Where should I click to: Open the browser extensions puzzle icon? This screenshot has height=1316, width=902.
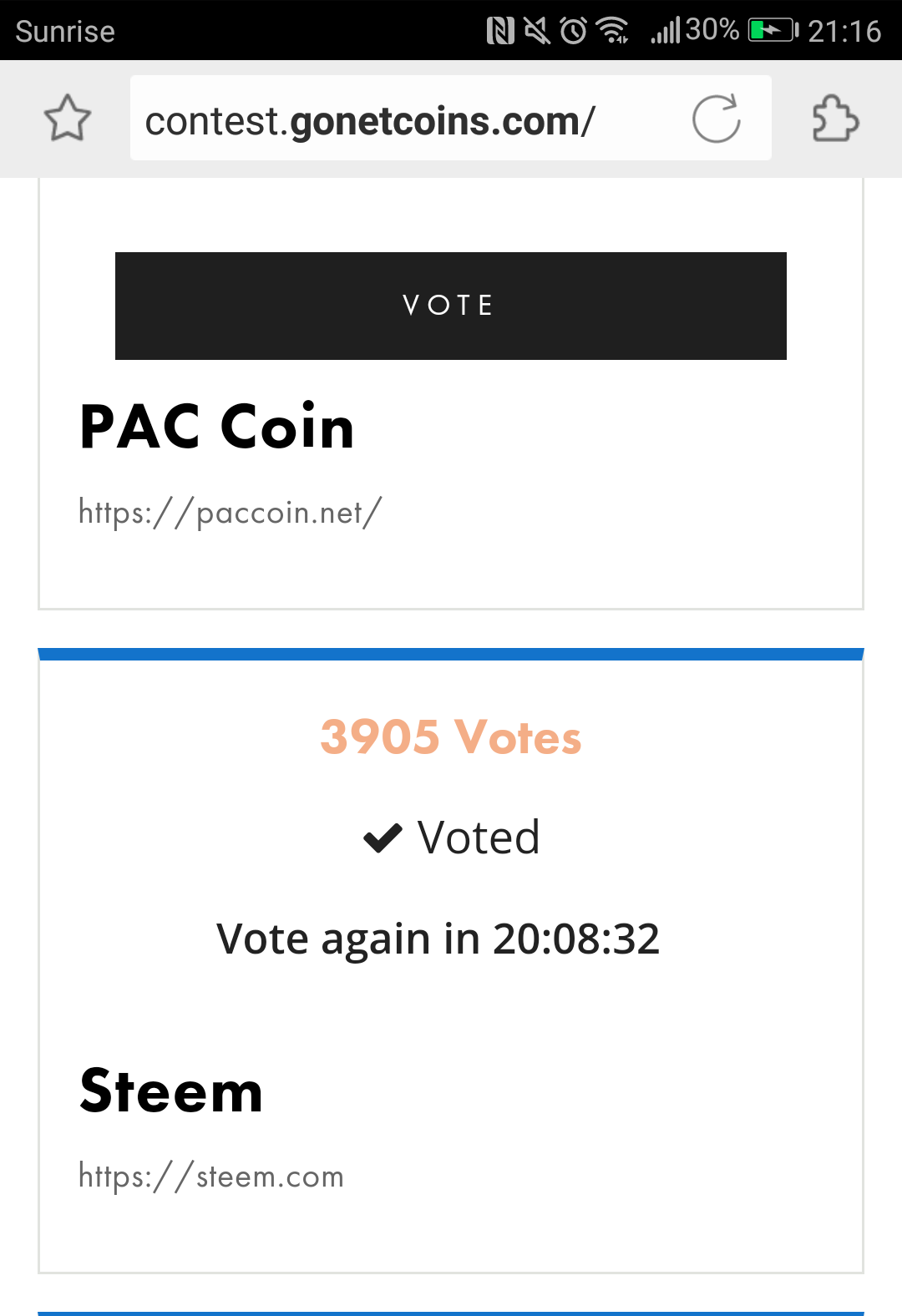click(x=835, y=118)
